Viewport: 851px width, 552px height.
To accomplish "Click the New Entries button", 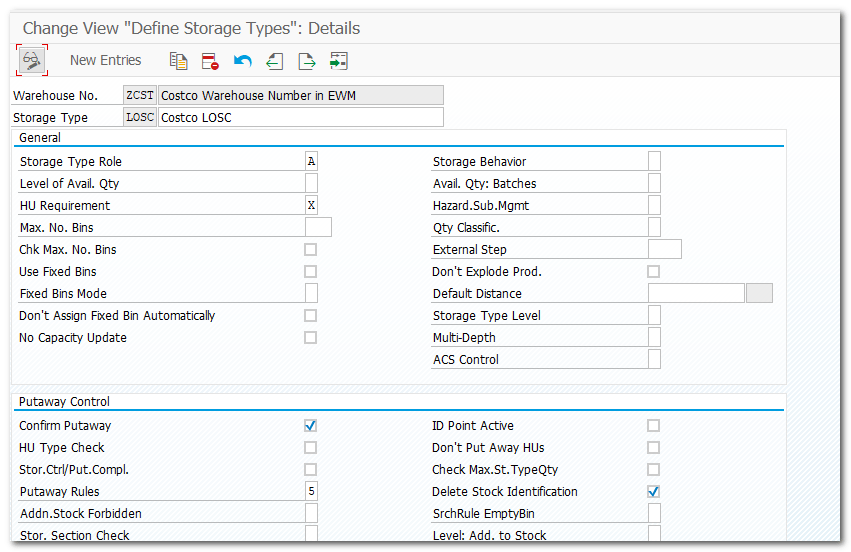I will (106, 61).
